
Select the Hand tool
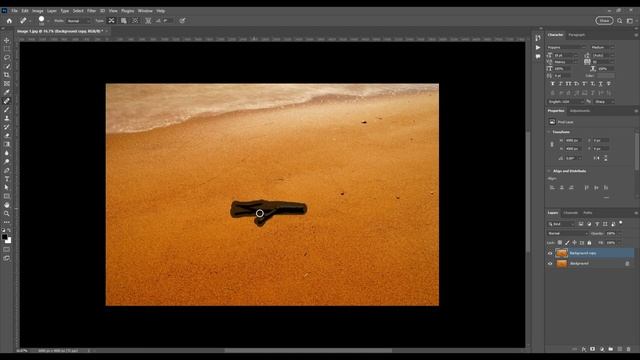[7, 205]
